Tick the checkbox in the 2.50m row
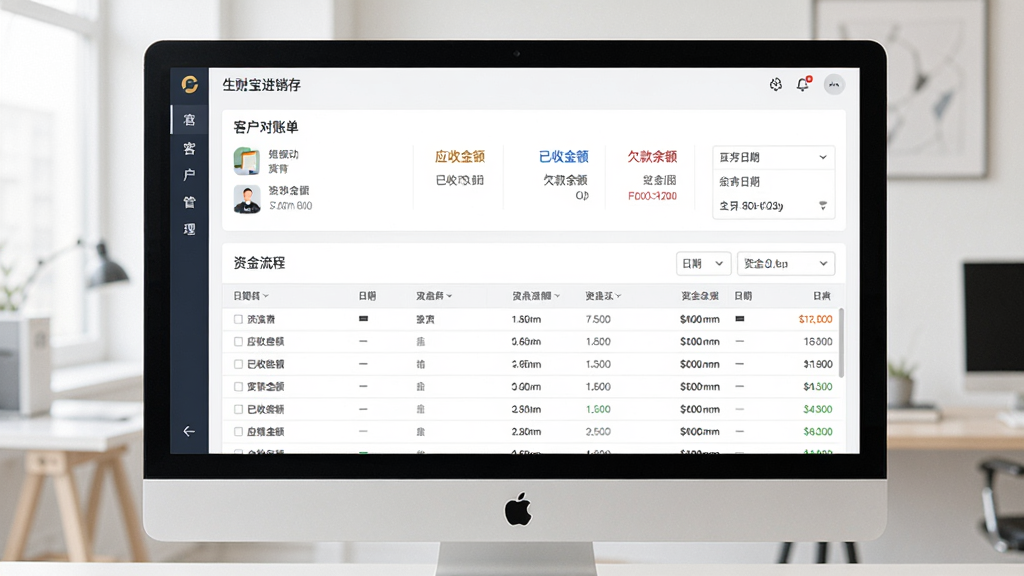 (x=238, y=409)
